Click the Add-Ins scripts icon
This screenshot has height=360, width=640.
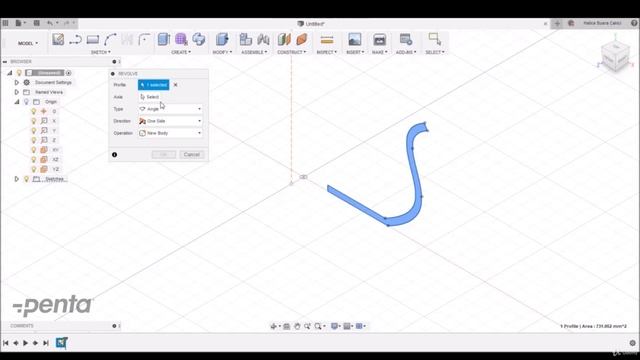pyautogui.click(x=406, y=39)
